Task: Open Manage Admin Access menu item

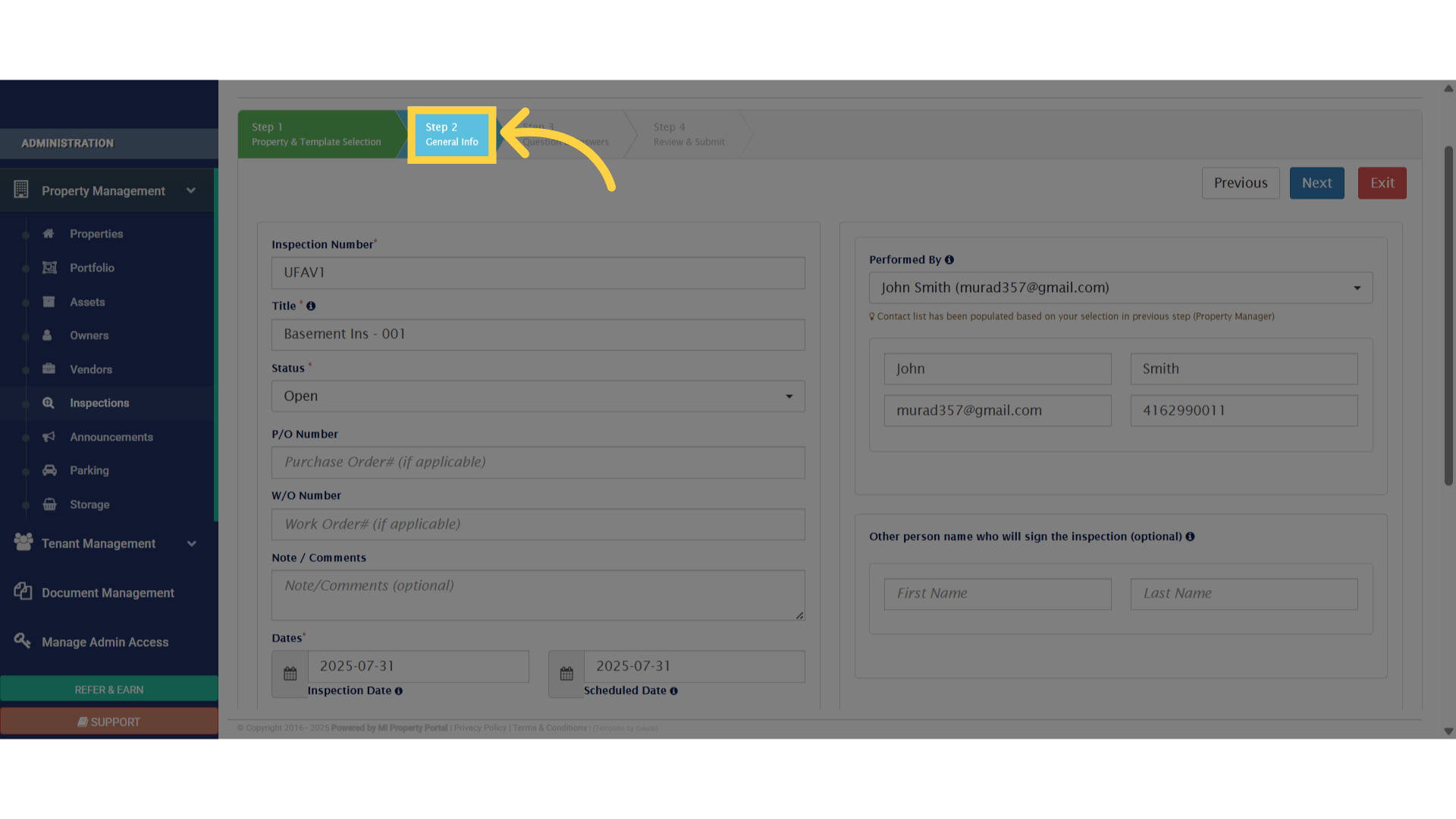Action: point(105,642)
